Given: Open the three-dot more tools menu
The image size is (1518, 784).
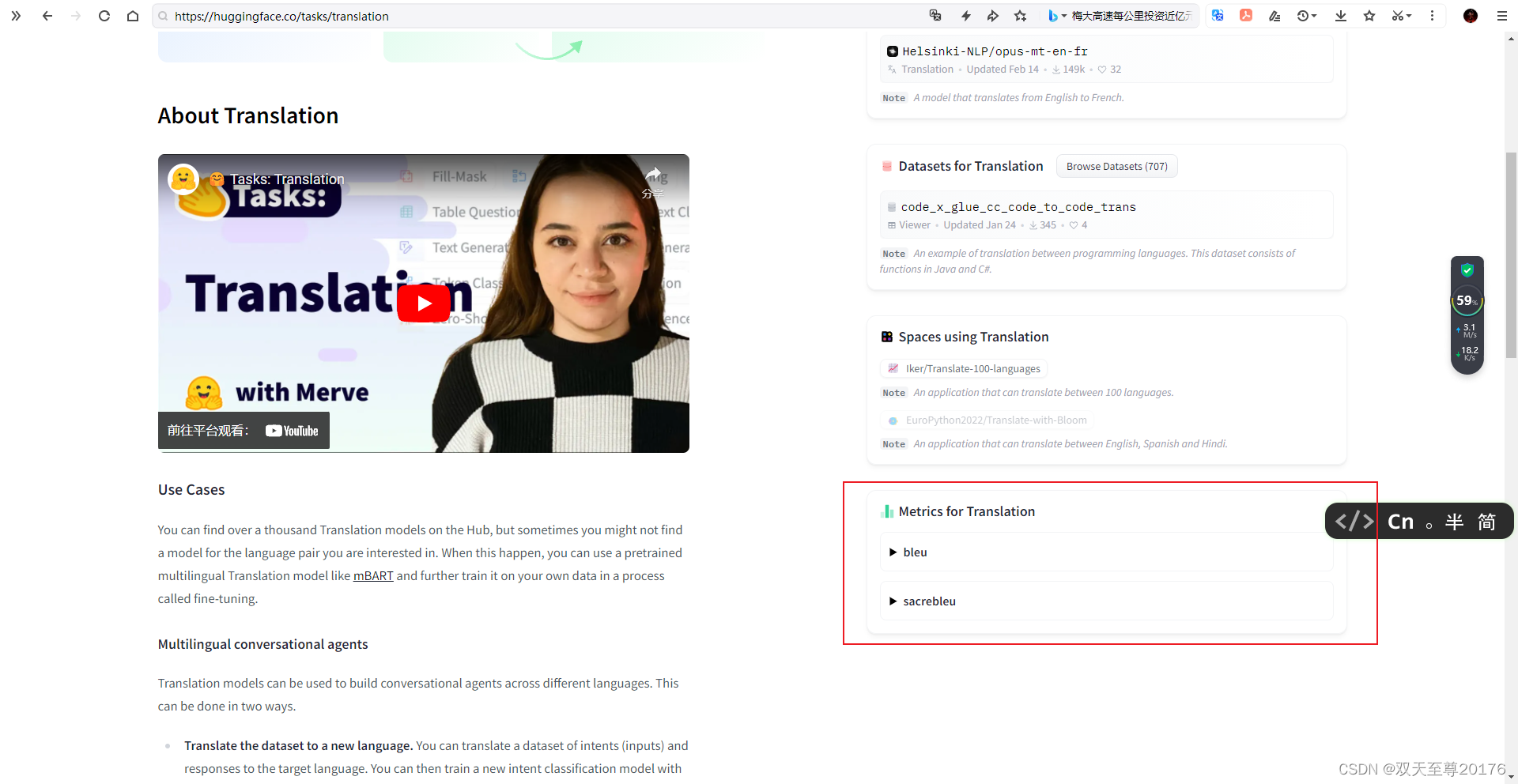Looking at the screenshot, I should [x=1432, y=16].
